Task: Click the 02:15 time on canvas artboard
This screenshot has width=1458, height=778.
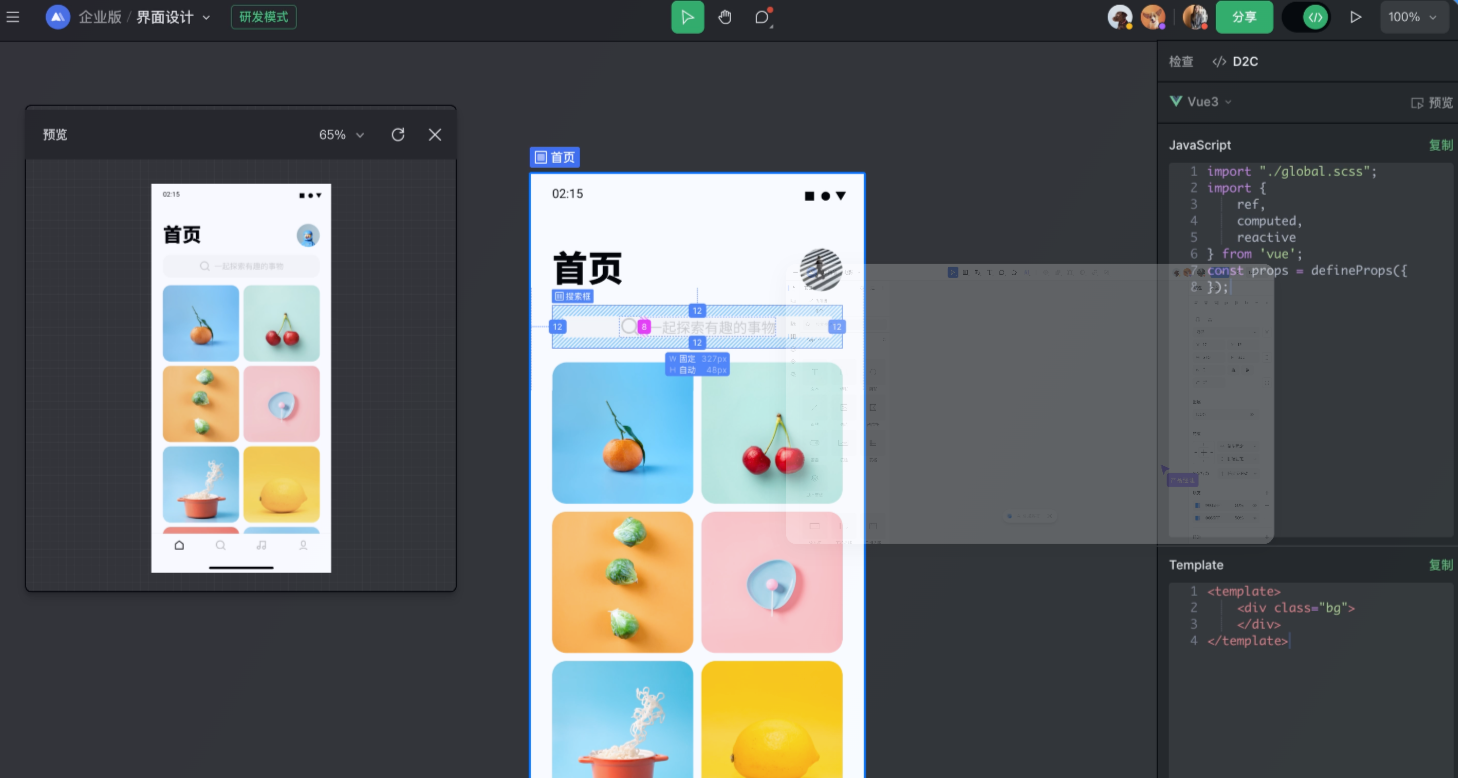Action: [x=567, y=194]
